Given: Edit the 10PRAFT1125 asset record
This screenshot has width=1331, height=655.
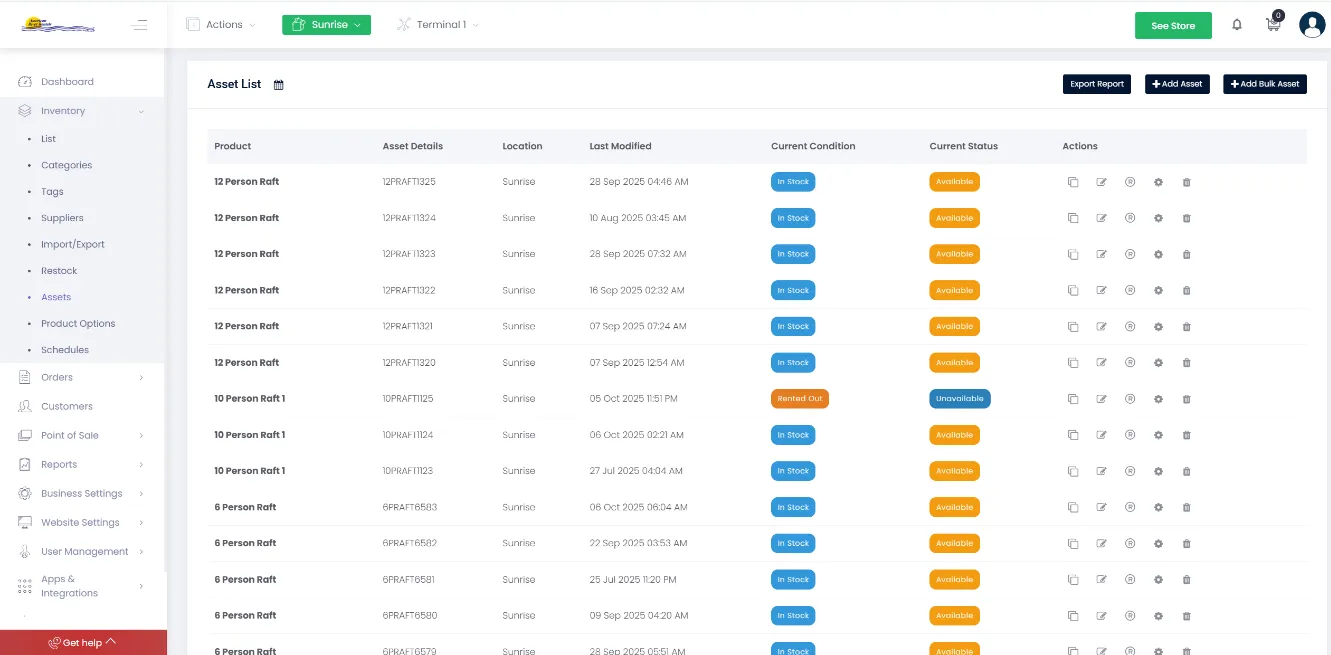Looking at the screenshot, I should pyautogui.click(x=1101, y=398).
